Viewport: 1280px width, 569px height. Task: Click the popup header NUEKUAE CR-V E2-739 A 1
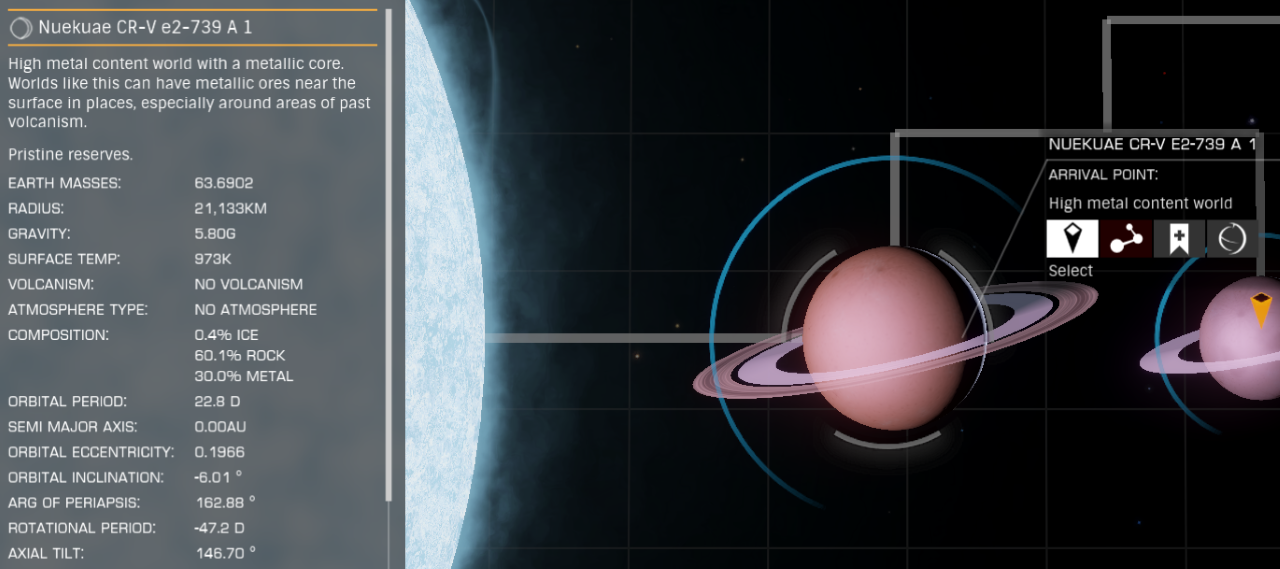(x=1152, y=145)
